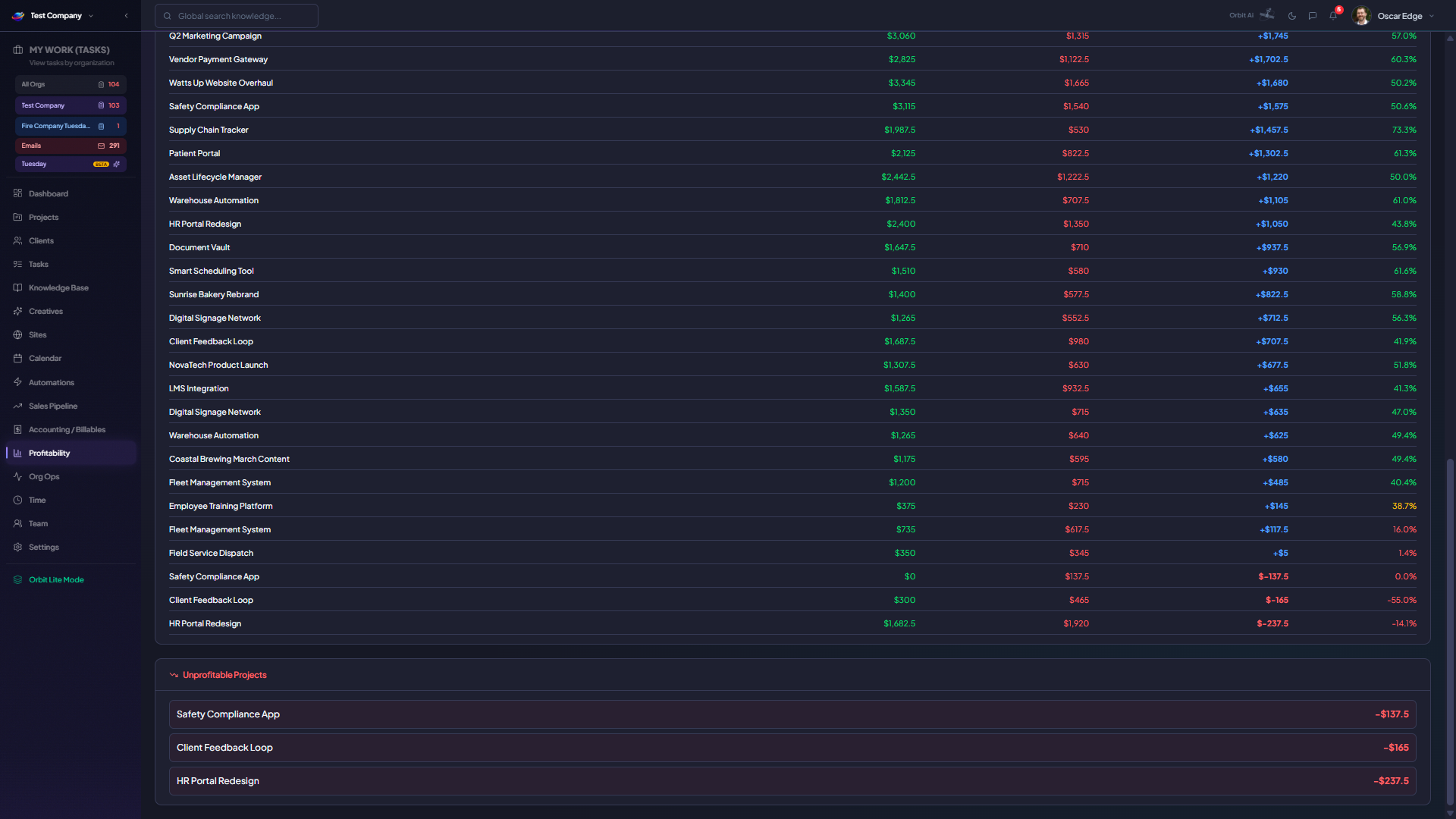Click the Unprofitable Projects heading
The image size is (1456, 819).
(x=224, y=675)
